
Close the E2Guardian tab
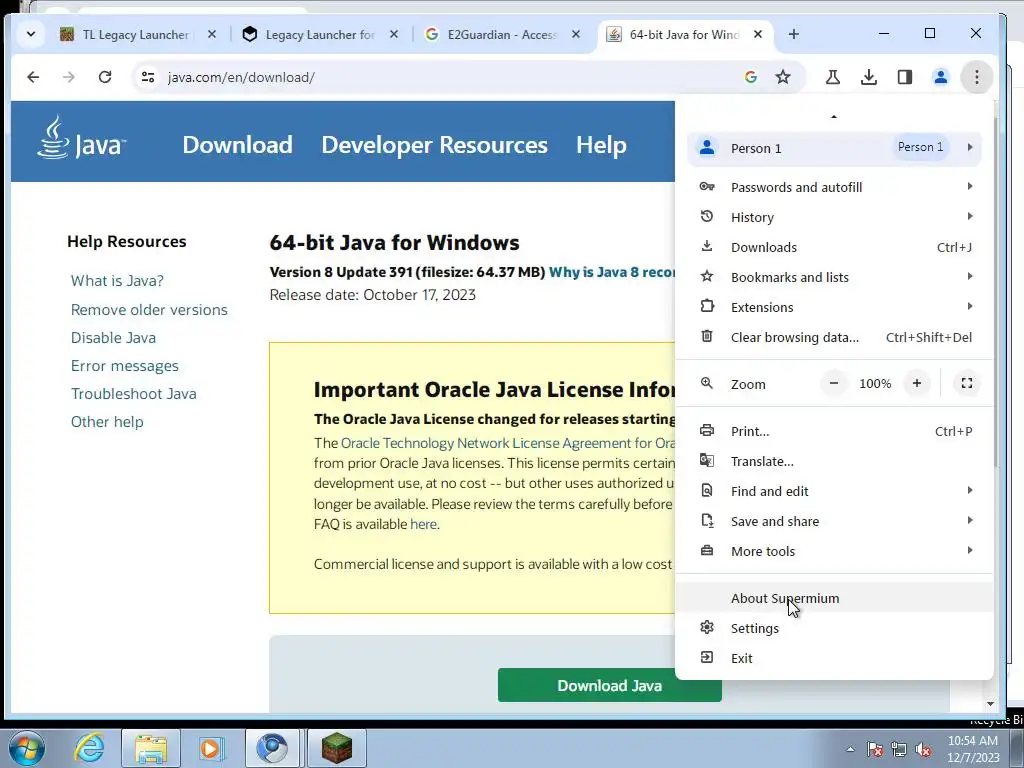[575, 34]
